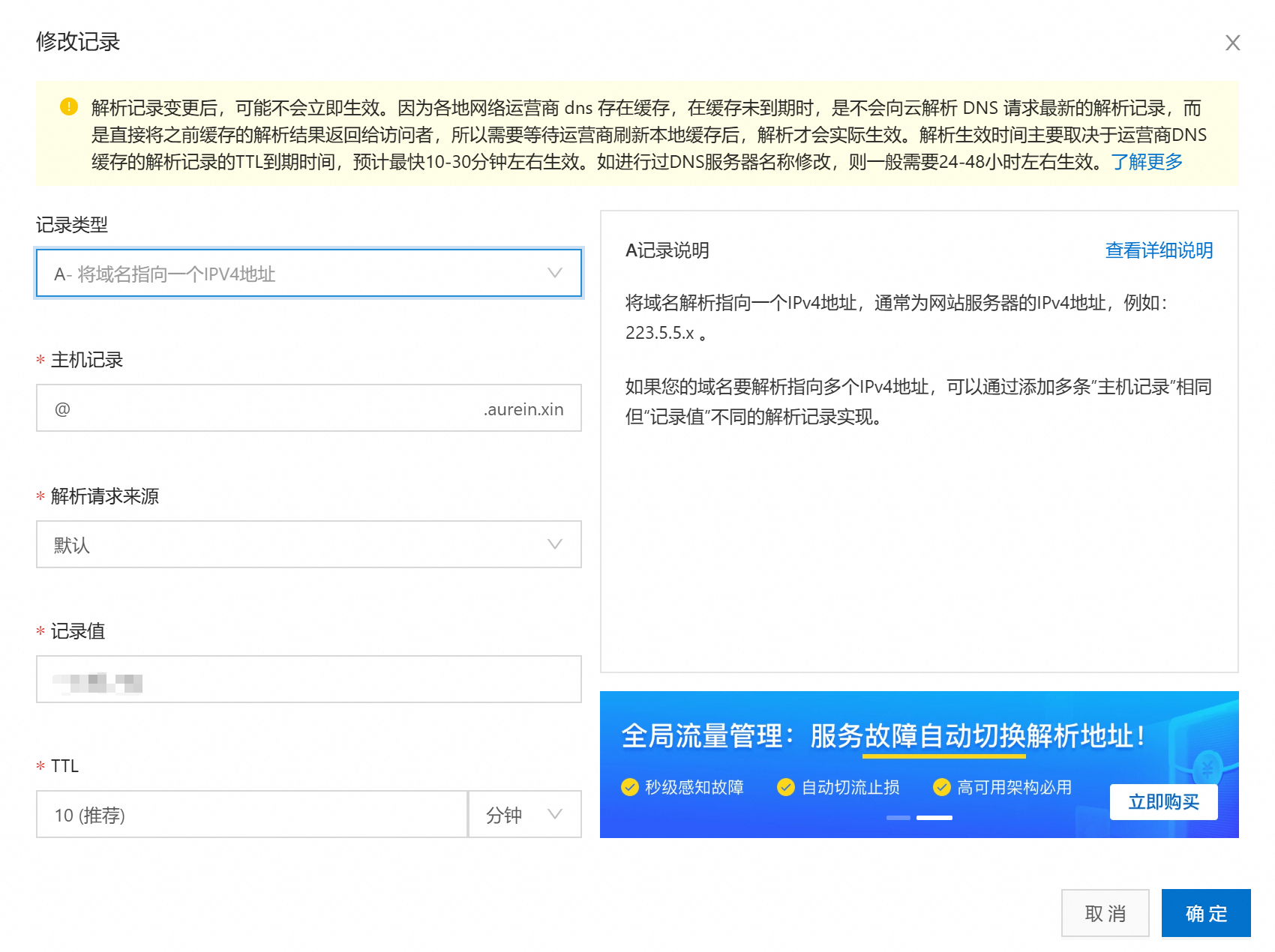Click the 自动切流止损 checkmark icon
This screenshot has height=952, width=1275.
coord(786,787)
